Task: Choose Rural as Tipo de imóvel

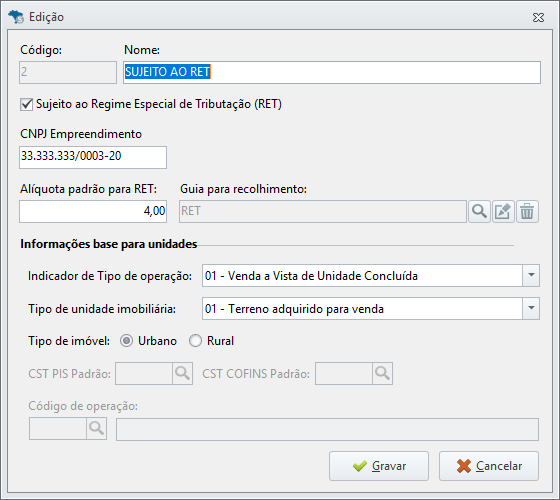Action: click(x=195, y=341)
